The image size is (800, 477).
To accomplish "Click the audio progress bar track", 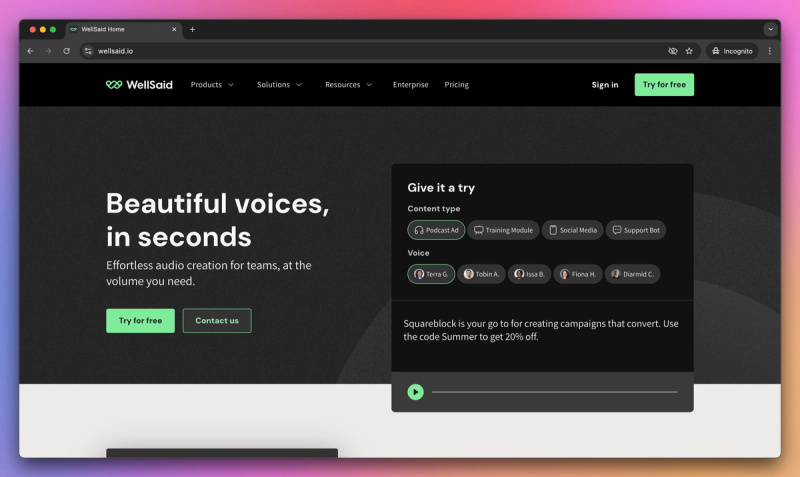I will pos(555,392).
